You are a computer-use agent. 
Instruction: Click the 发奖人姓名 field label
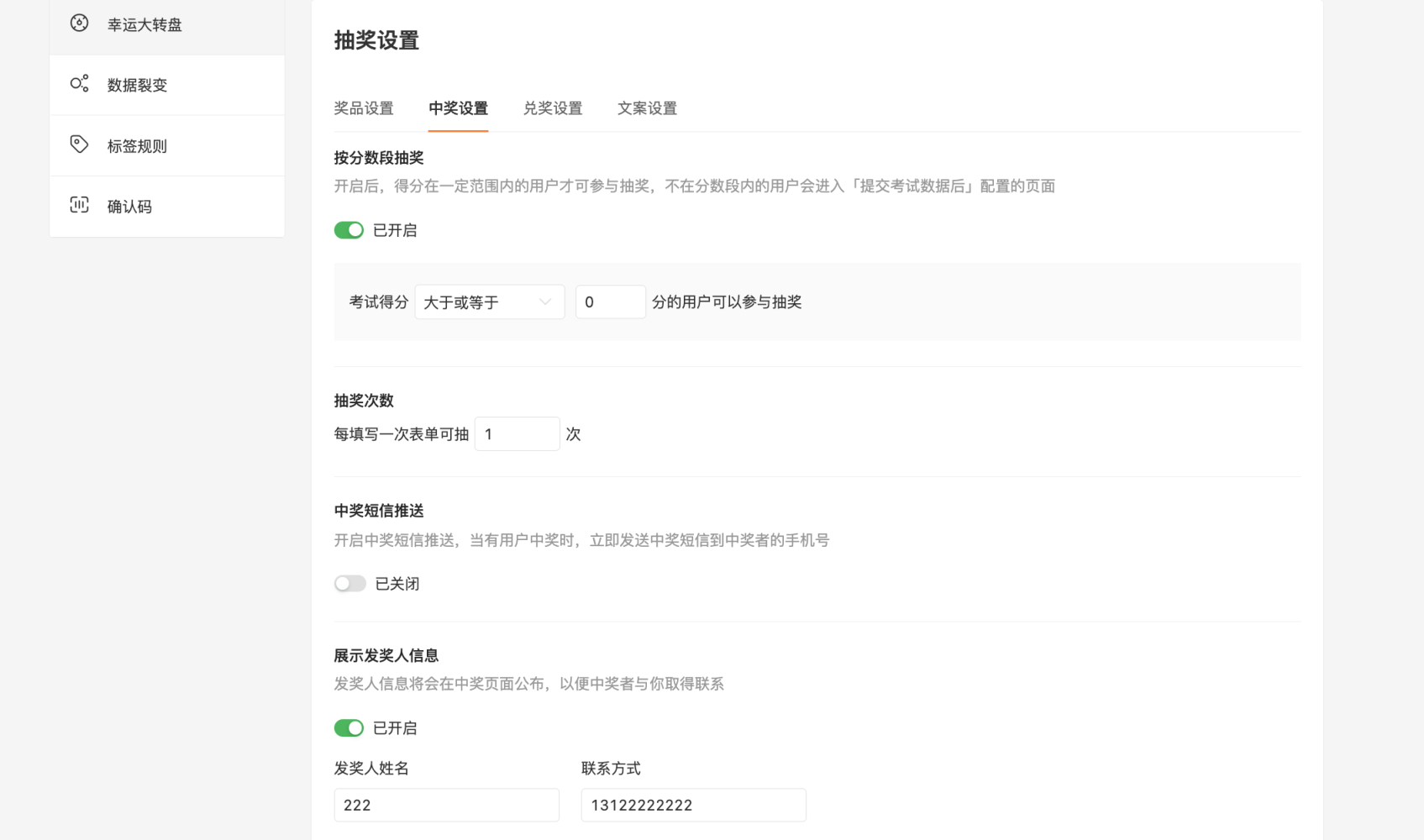371,769
